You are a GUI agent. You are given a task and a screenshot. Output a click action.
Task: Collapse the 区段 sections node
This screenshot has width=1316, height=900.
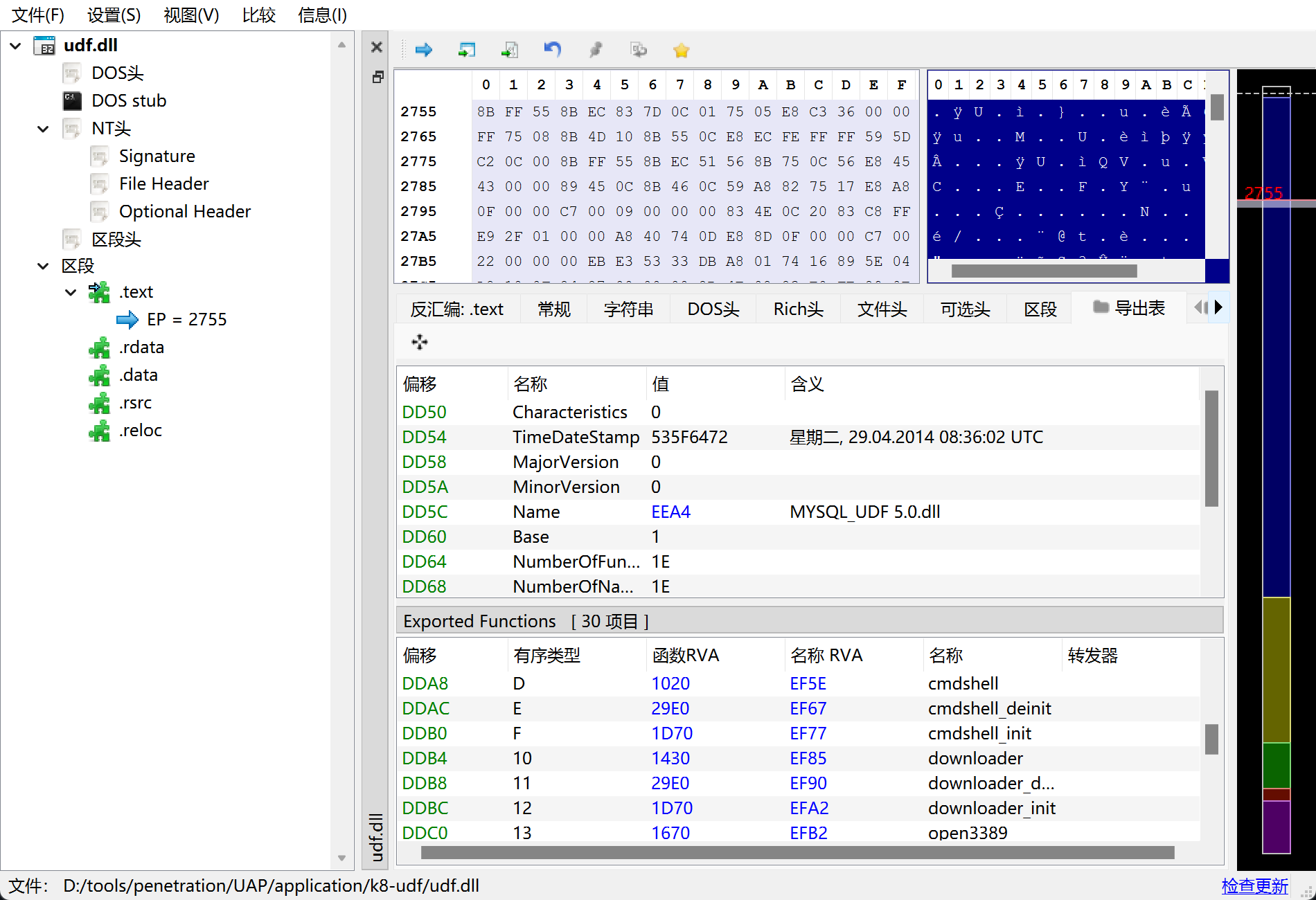click(x=43, y=266)
